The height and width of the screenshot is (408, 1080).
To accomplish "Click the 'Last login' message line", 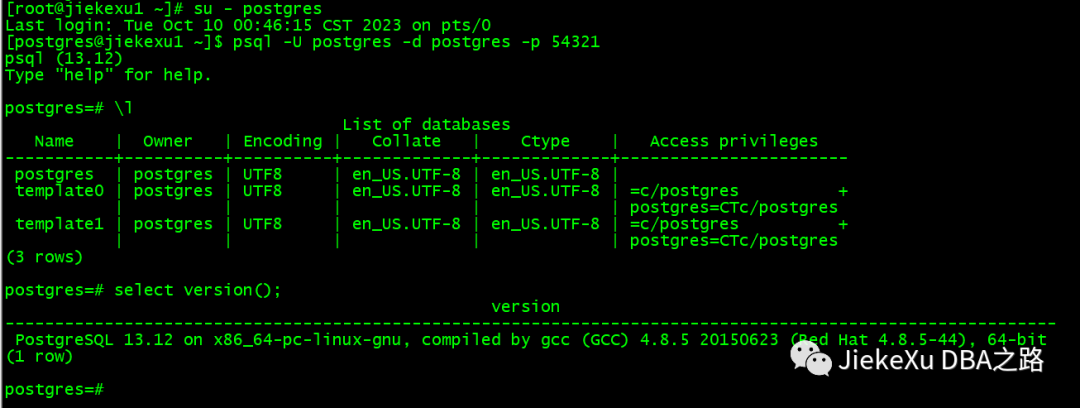I will pyautogui.click(x=248, y=26).
